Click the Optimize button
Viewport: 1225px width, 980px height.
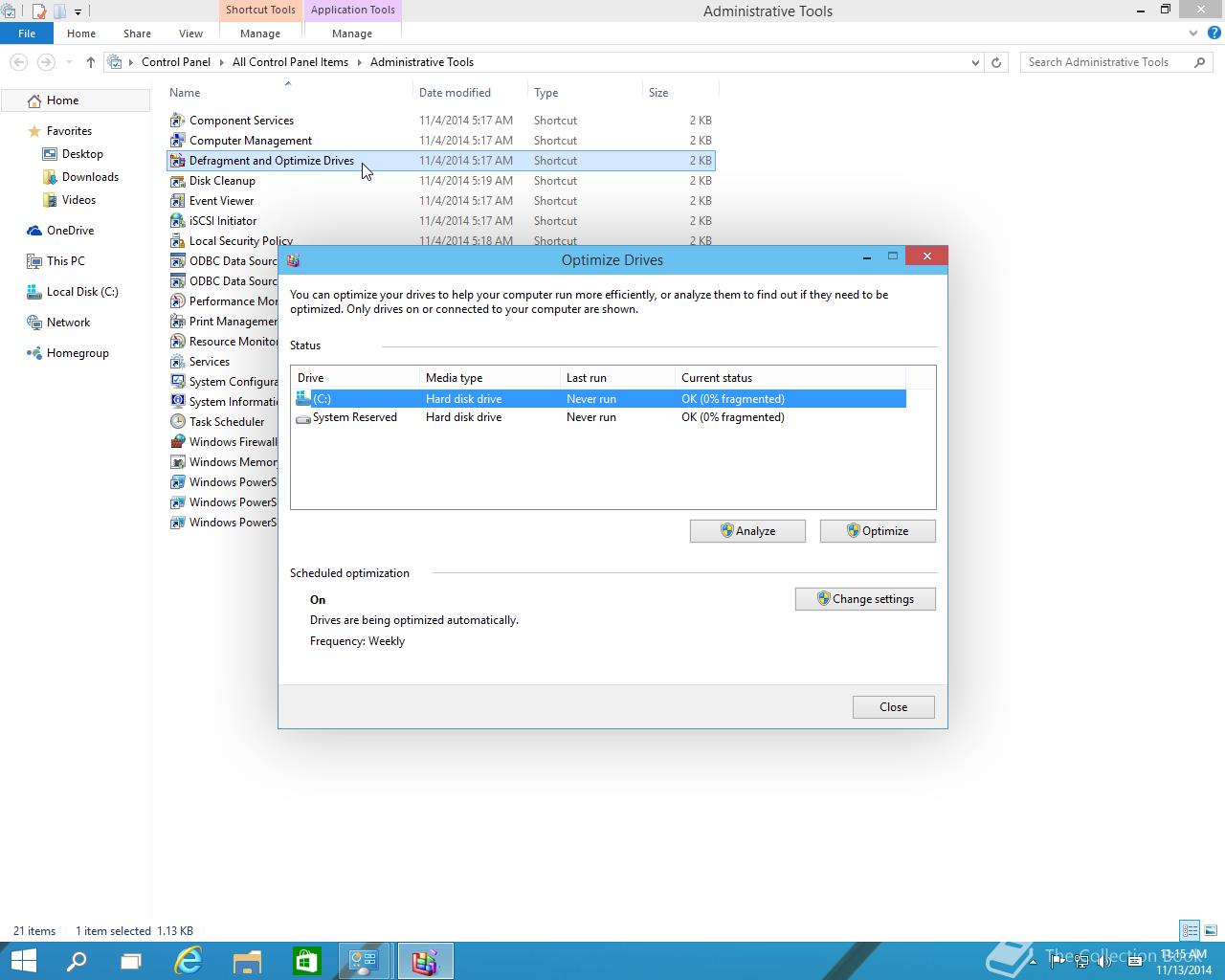[878, 531]
